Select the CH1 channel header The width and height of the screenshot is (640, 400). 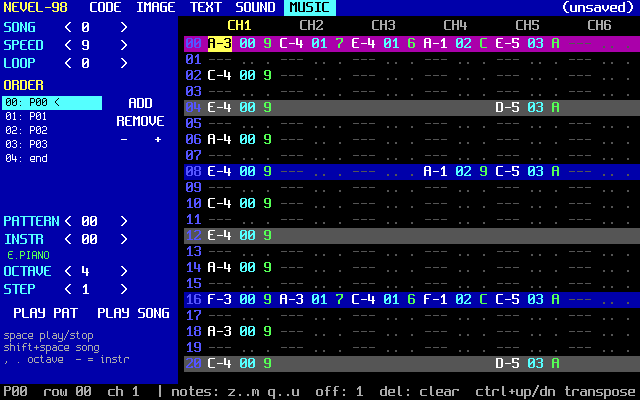click(x=239, y=26)
